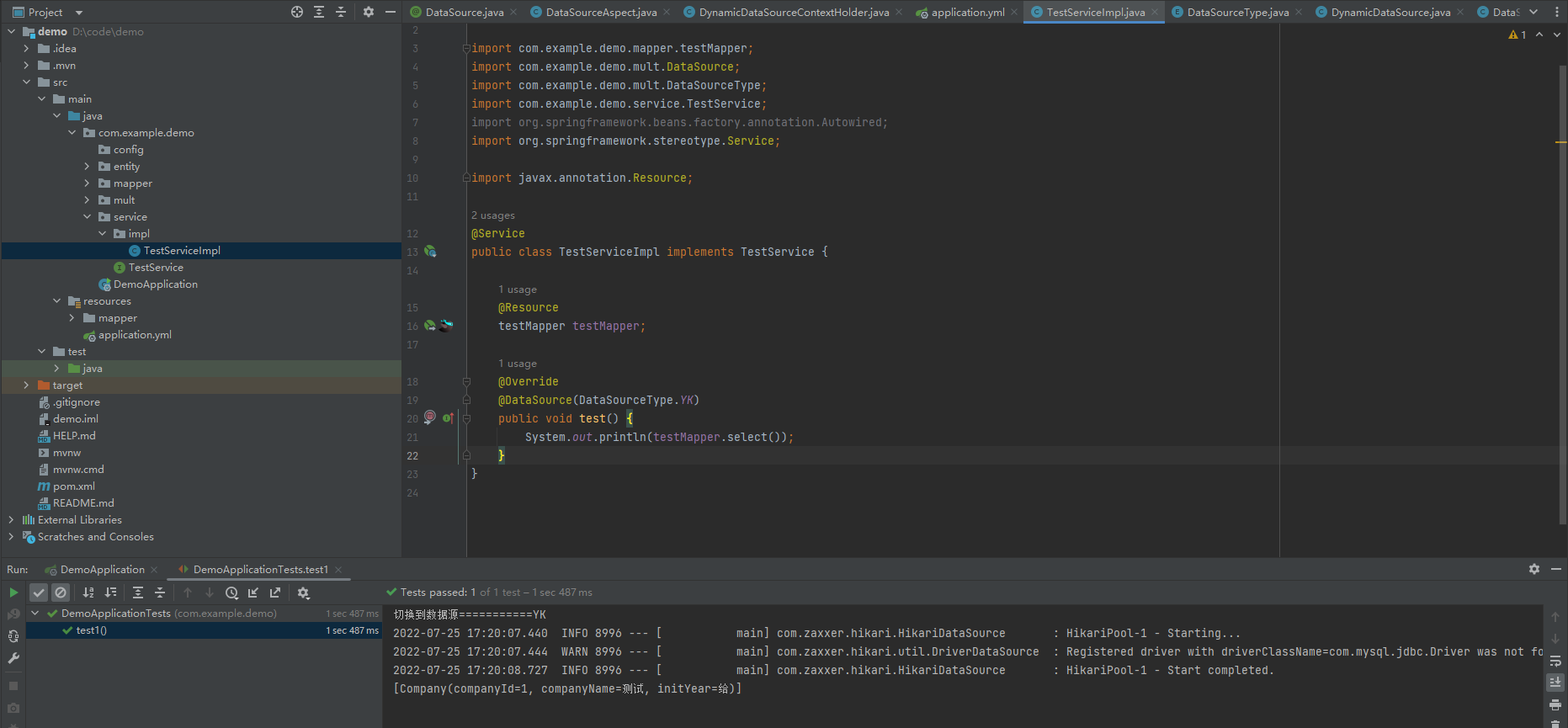Click Toggle auto-test rerun icon

(13, 636)
